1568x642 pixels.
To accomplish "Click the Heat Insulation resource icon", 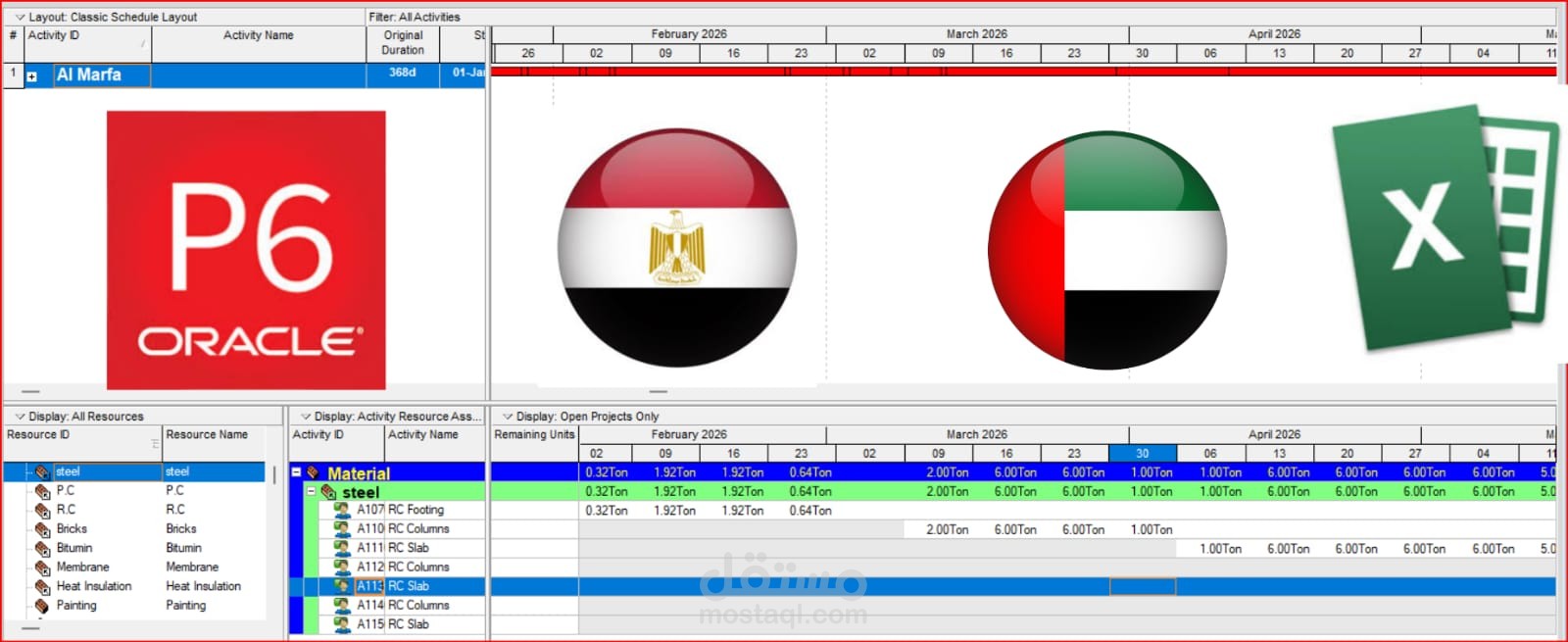I will pos(42,587).
